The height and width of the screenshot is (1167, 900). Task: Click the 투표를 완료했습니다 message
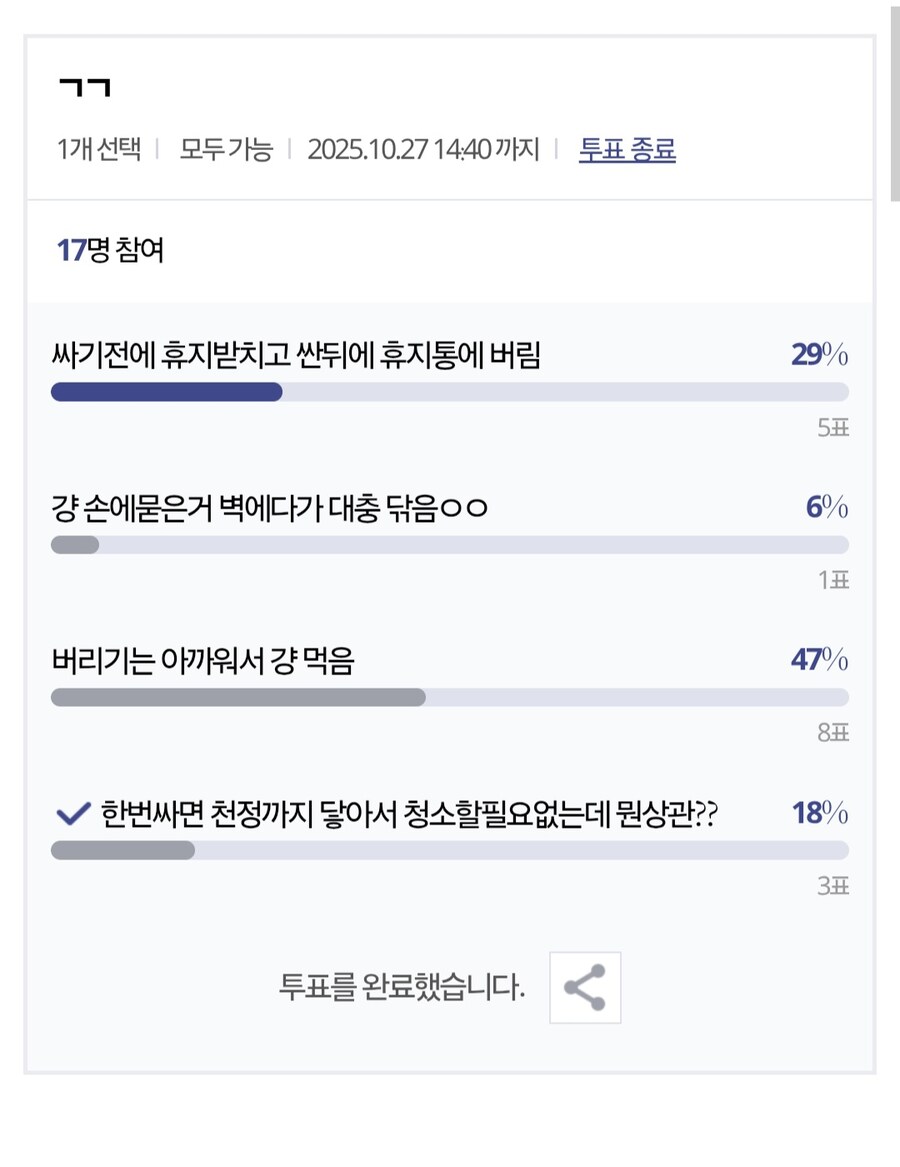[x=402, y=988]
